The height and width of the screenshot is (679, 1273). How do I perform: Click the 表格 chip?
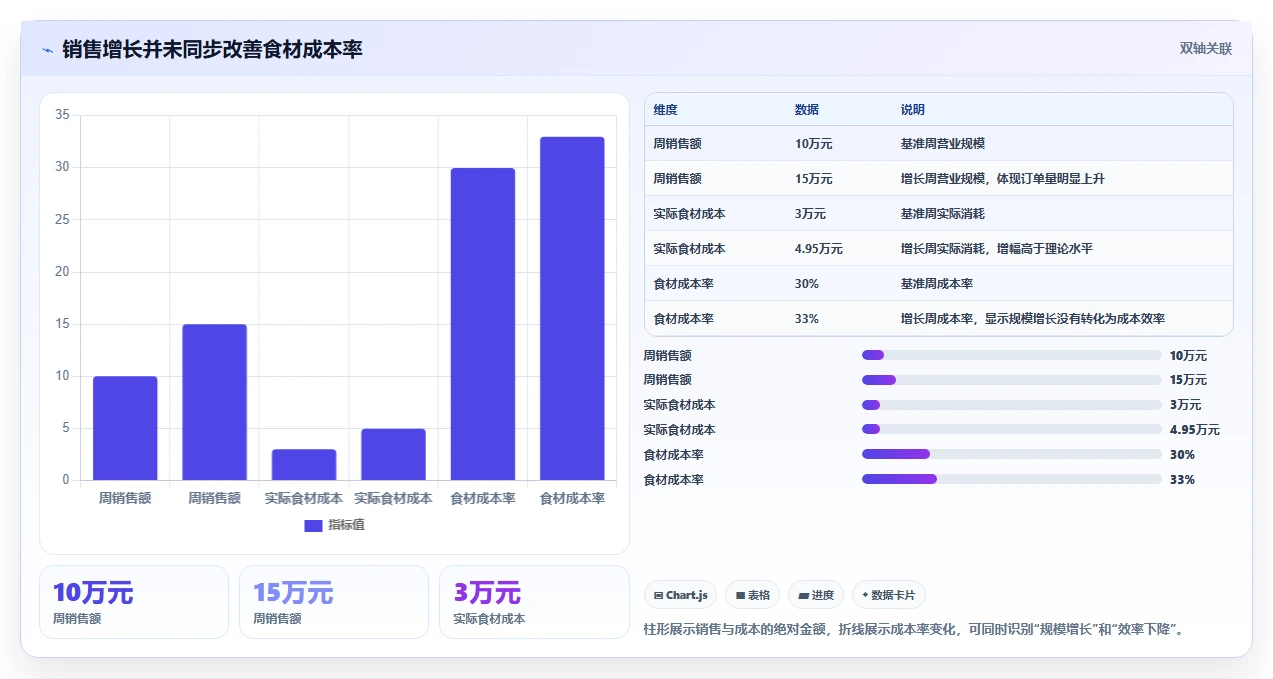(x=753, y=595)
